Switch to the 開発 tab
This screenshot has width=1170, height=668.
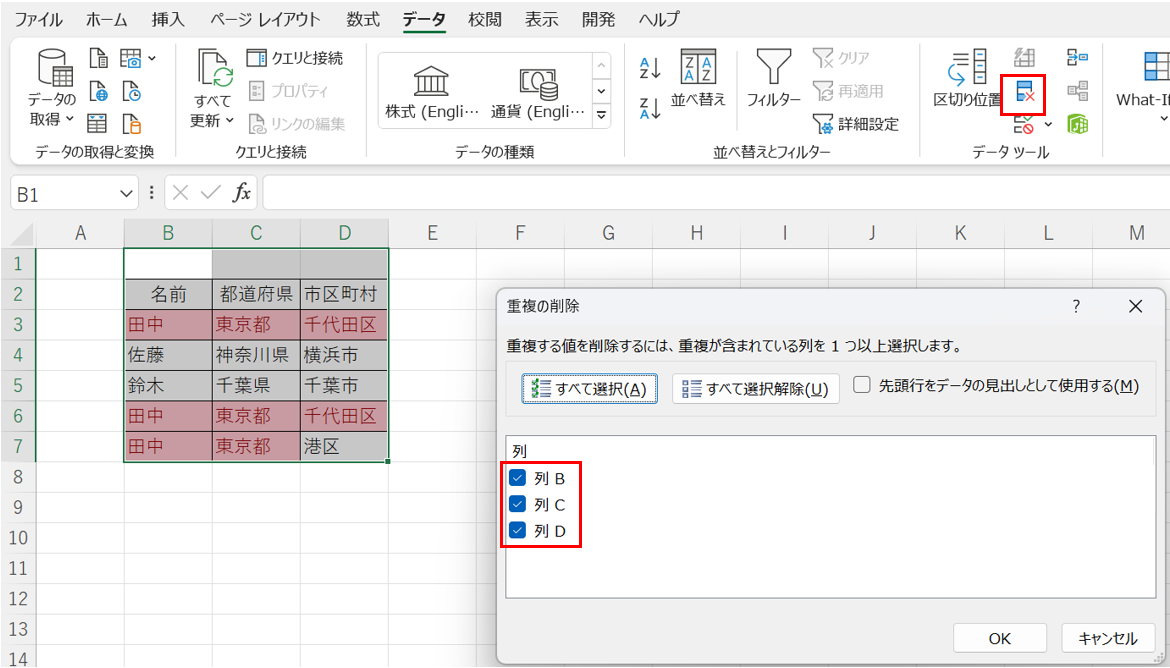(x=598, y=19)
